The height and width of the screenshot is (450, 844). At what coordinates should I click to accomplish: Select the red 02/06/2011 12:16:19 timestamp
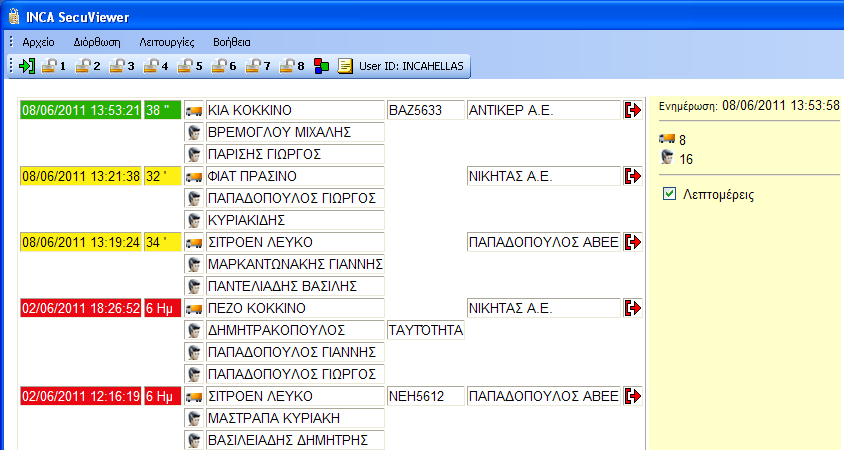[x=81, y=396]
